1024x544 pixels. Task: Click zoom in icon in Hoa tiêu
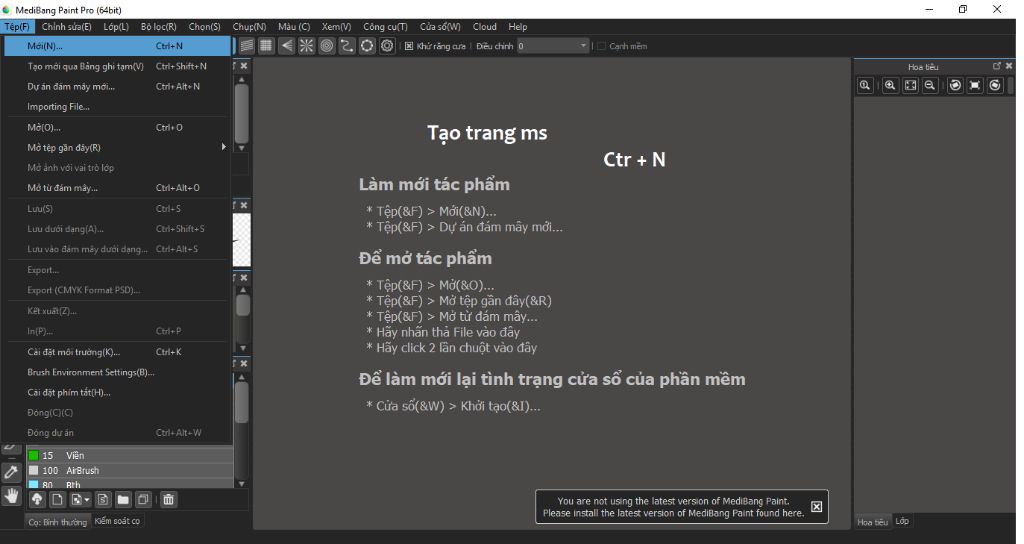coord(890,86)
